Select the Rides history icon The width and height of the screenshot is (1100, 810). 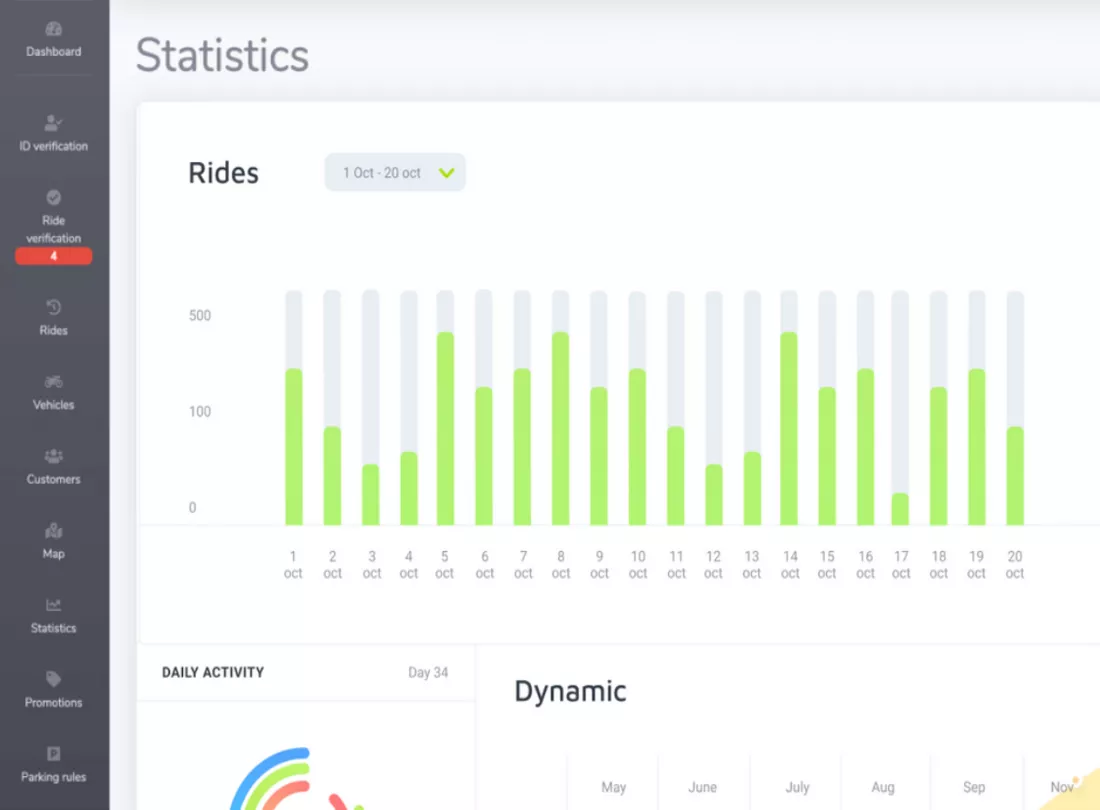pyautogui.click(x=53, y=307)
